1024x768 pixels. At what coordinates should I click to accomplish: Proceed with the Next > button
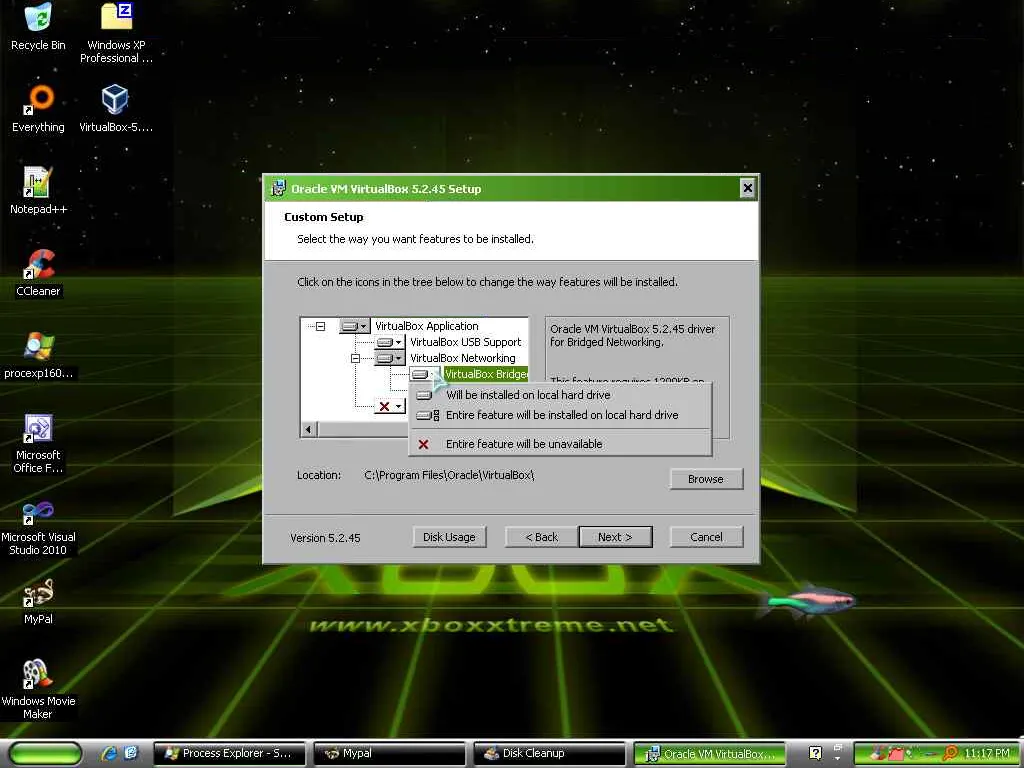(615, 537)
